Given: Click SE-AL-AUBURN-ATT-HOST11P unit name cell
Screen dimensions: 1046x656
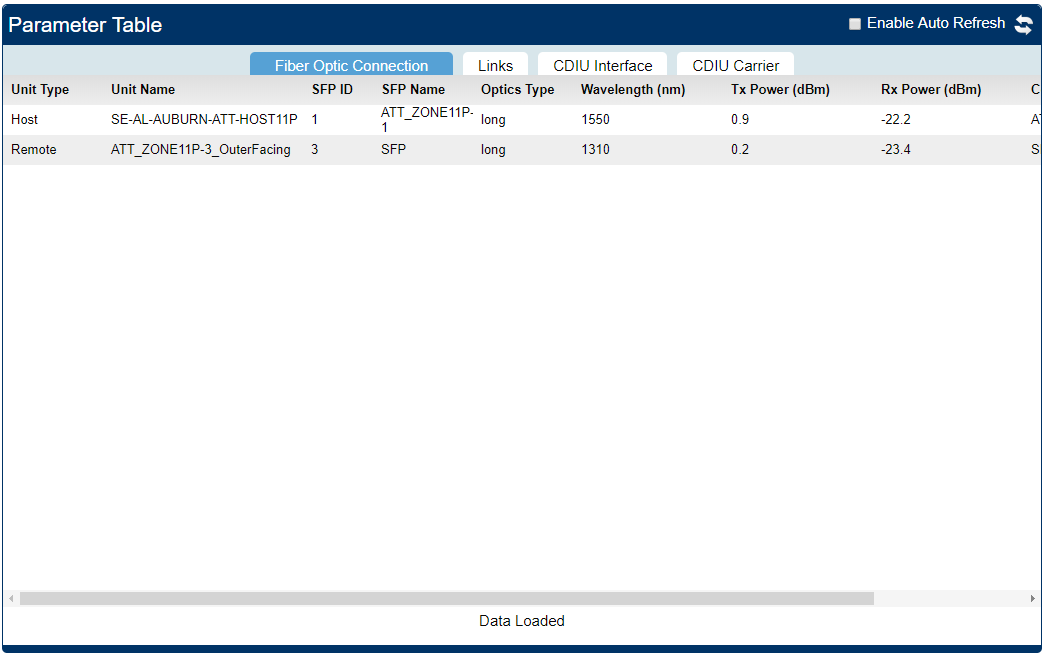Looking at the screenshot, I should pos(204,120).
